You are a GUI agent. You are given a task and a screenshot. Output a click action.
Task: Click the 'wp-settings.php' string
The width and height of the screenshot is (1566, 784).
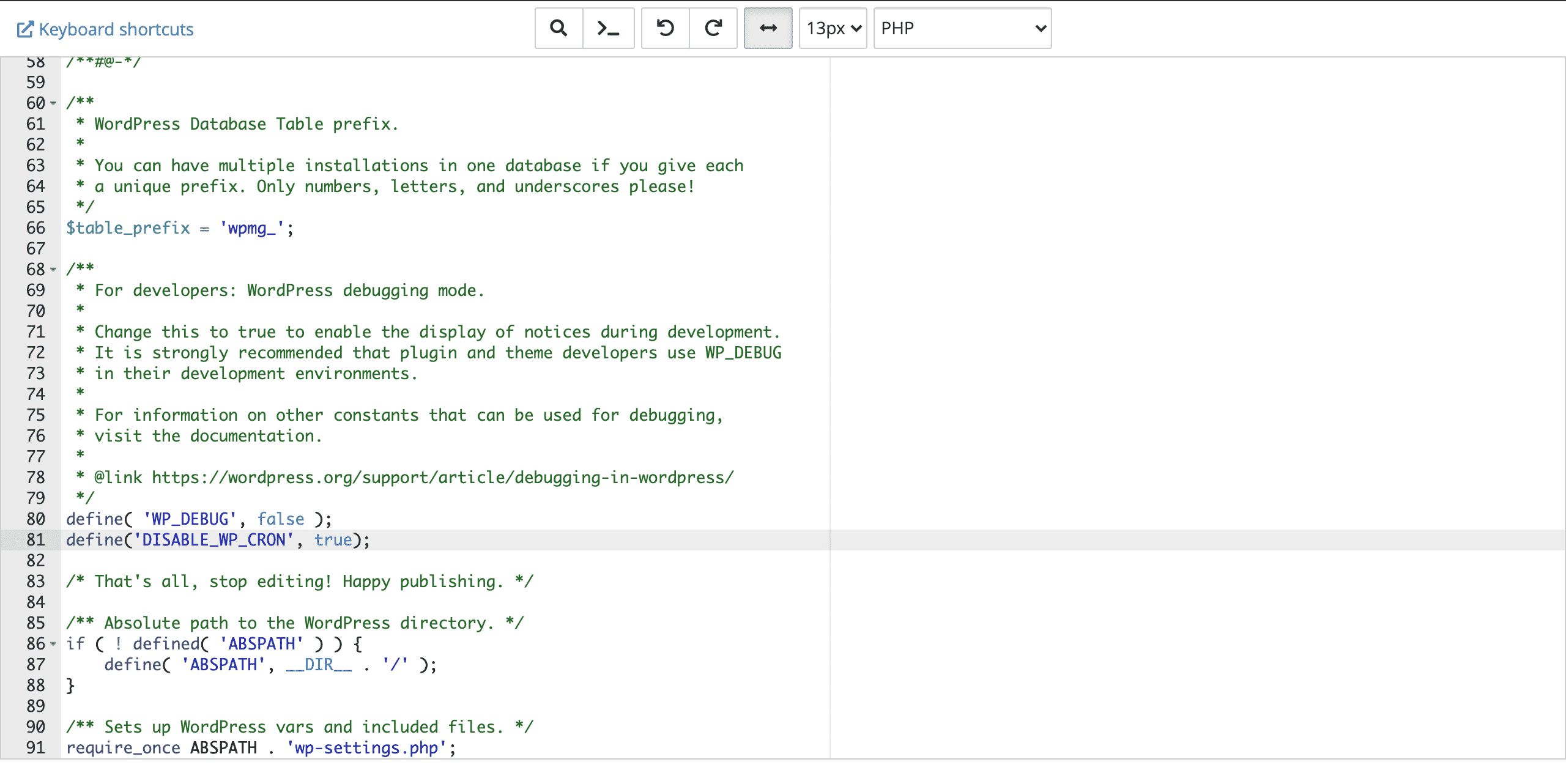coord(367,748)
